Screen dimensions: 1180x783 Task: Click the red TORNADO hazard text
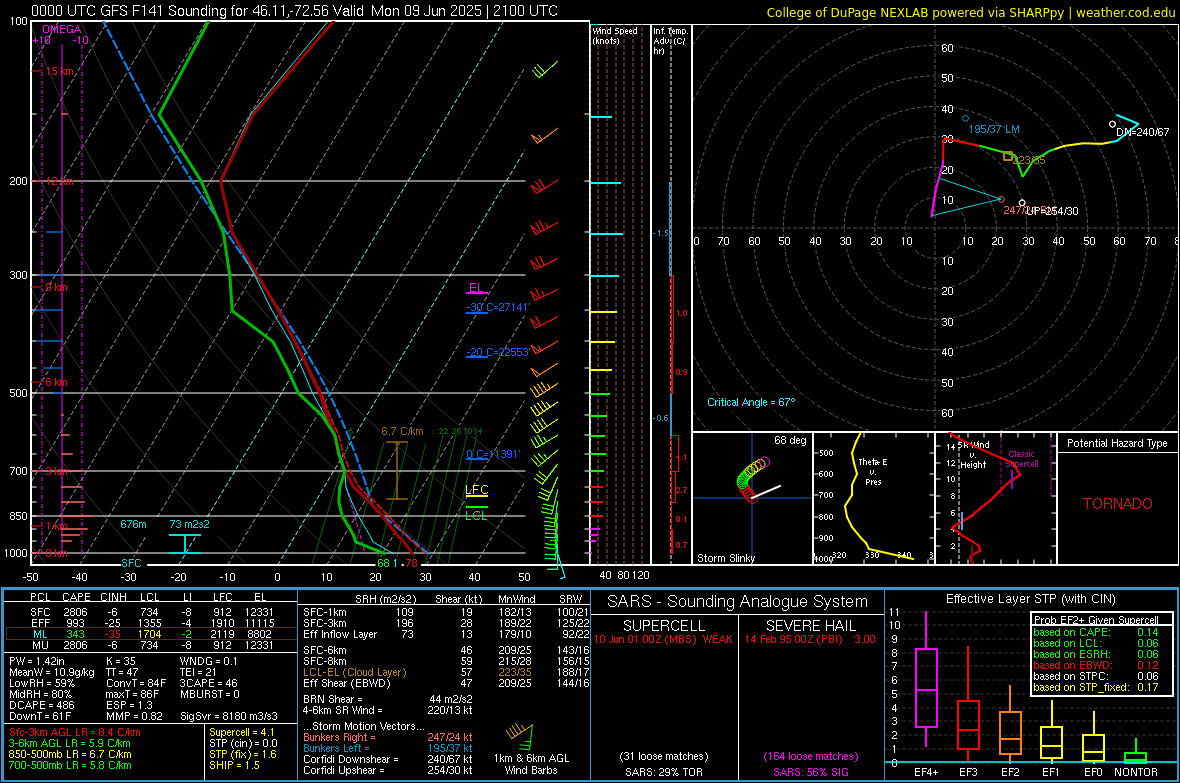tap(1118, 504)
